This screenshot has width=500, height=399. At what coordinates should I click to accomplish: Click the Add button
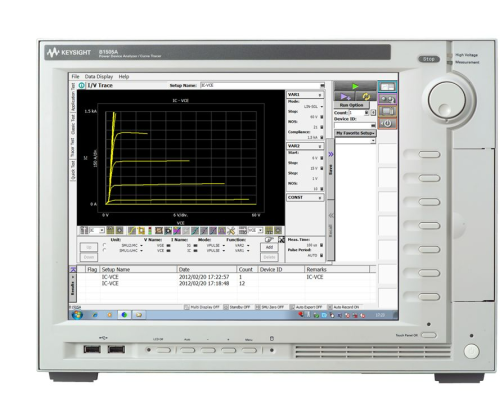click(269, 247)
